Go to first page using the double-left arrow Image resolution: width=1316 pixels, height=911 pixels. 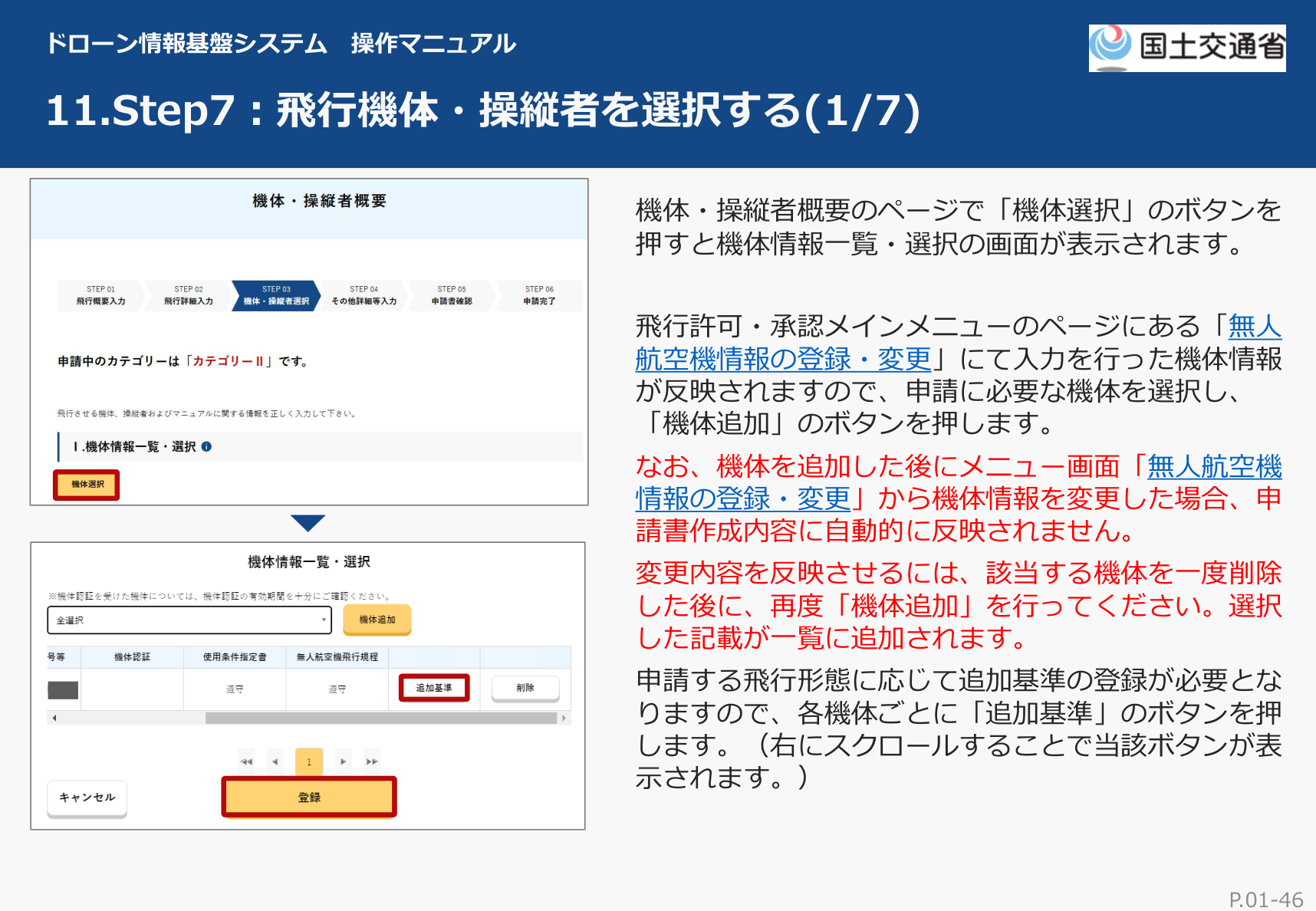[246, 761]
